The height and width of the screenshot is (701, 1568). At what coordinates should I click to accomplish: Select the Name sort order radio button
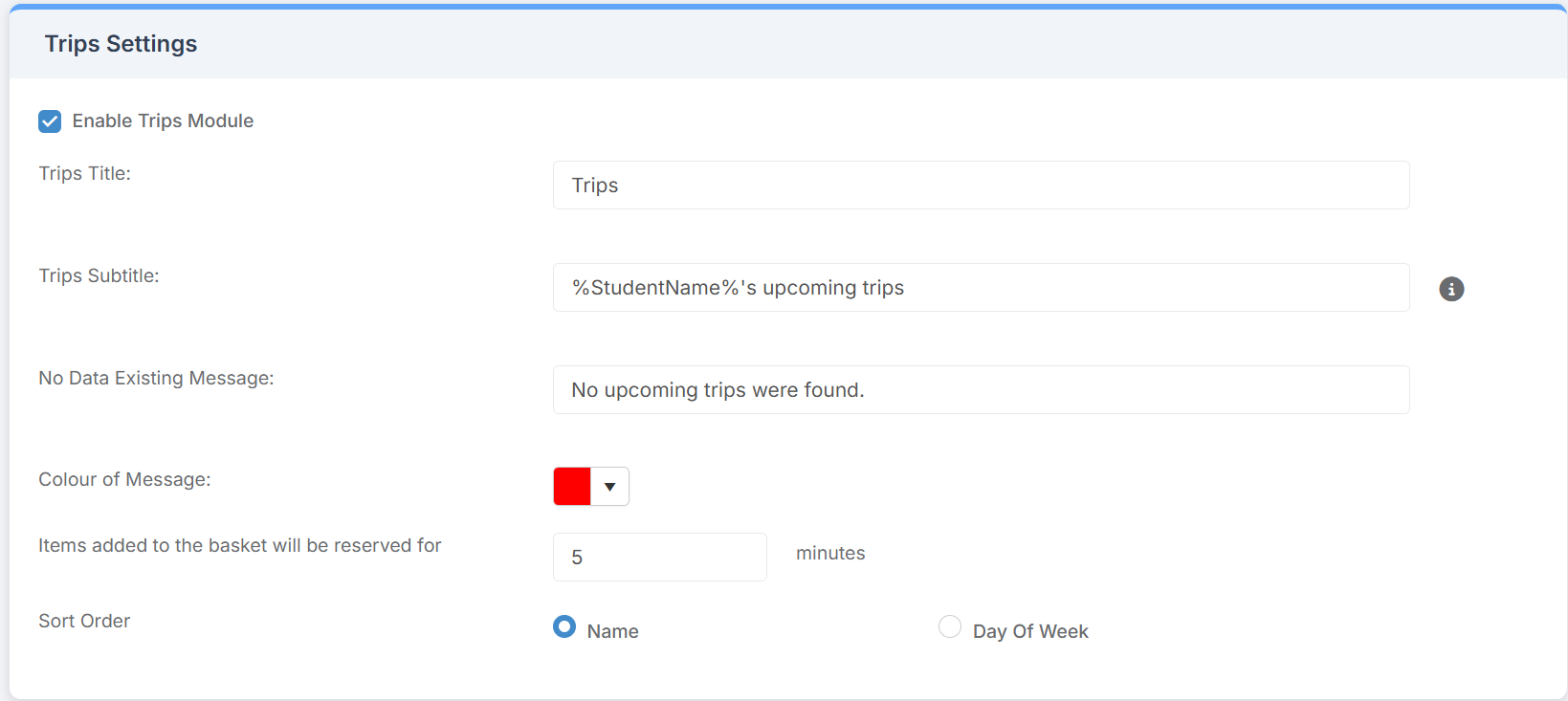(x=564, y=626)
